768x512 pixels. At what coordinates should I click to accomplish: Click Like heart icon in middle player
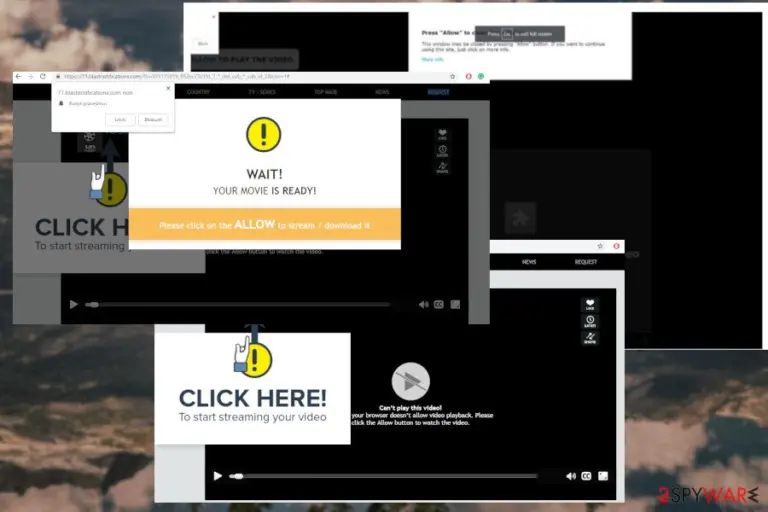click(442, 134)
